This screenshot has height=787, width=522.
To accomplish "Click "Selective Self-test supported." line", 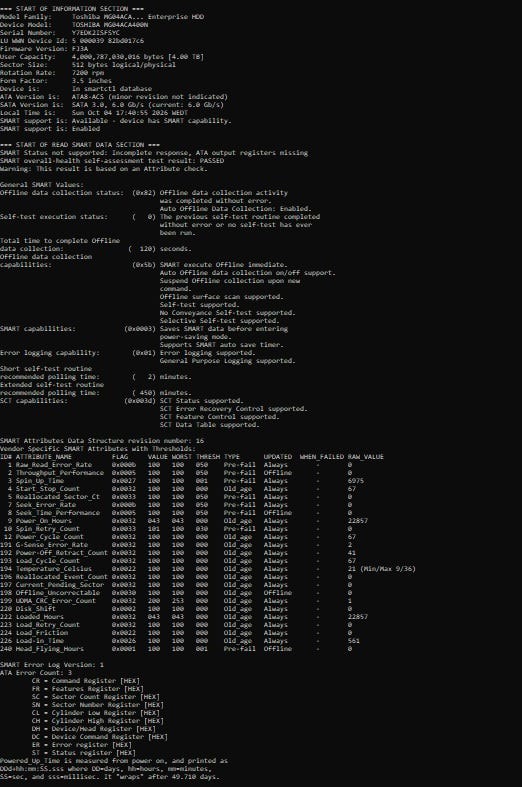I will point(219,321).
